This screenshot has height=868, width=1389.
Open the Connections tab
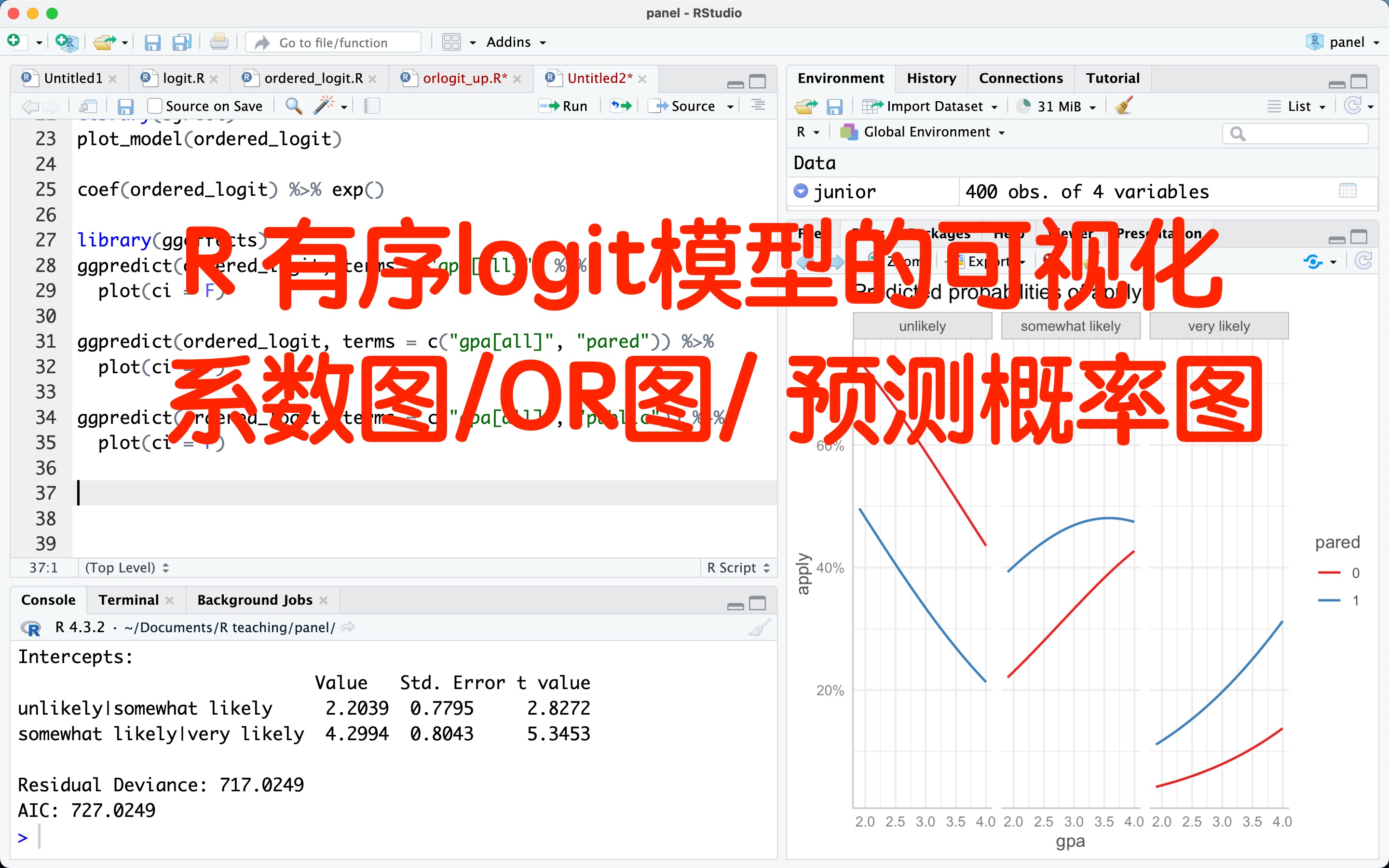pyautogui.click(x=1021, y=78)
